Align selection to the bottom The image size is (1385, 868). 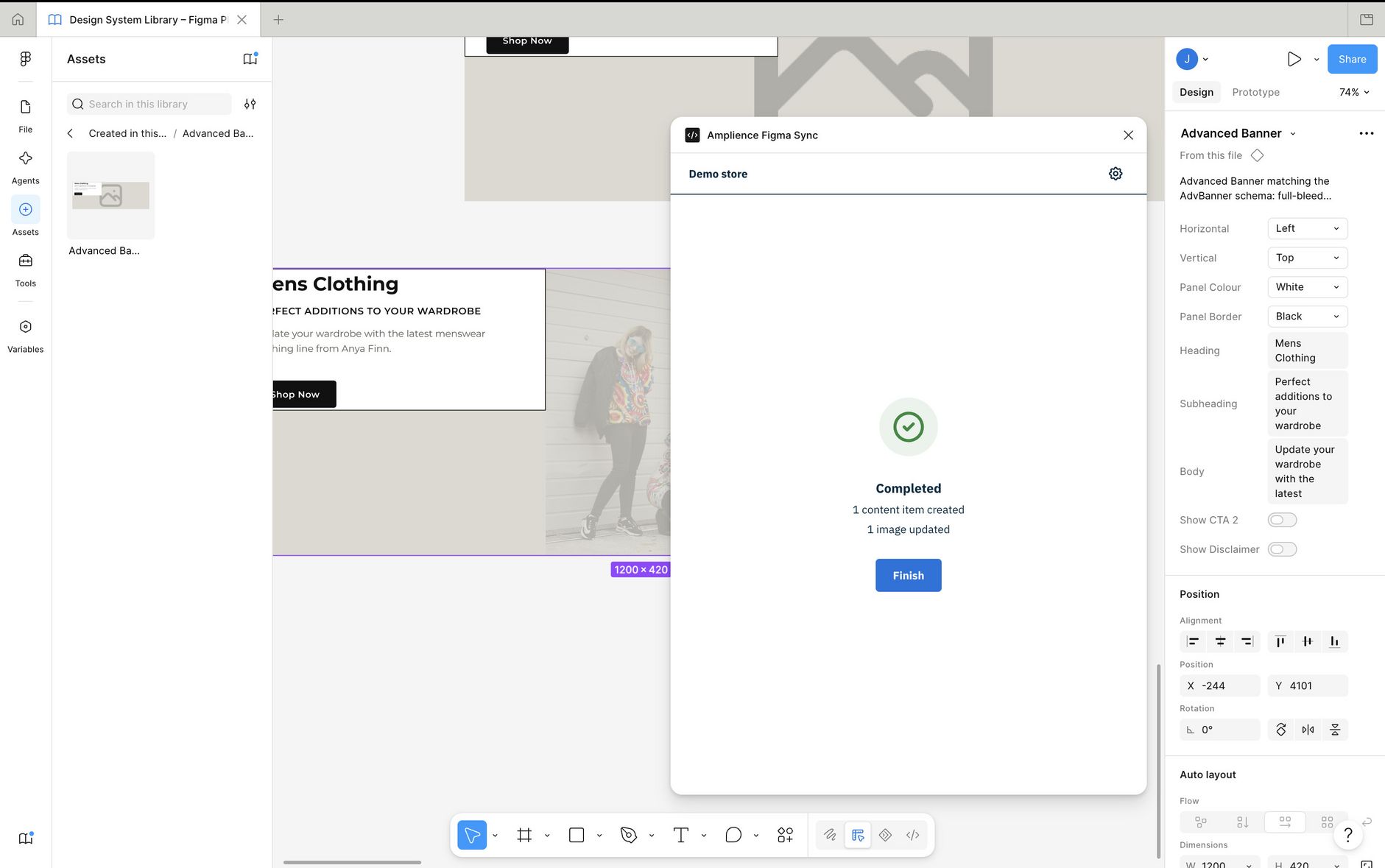point(1334,642)
